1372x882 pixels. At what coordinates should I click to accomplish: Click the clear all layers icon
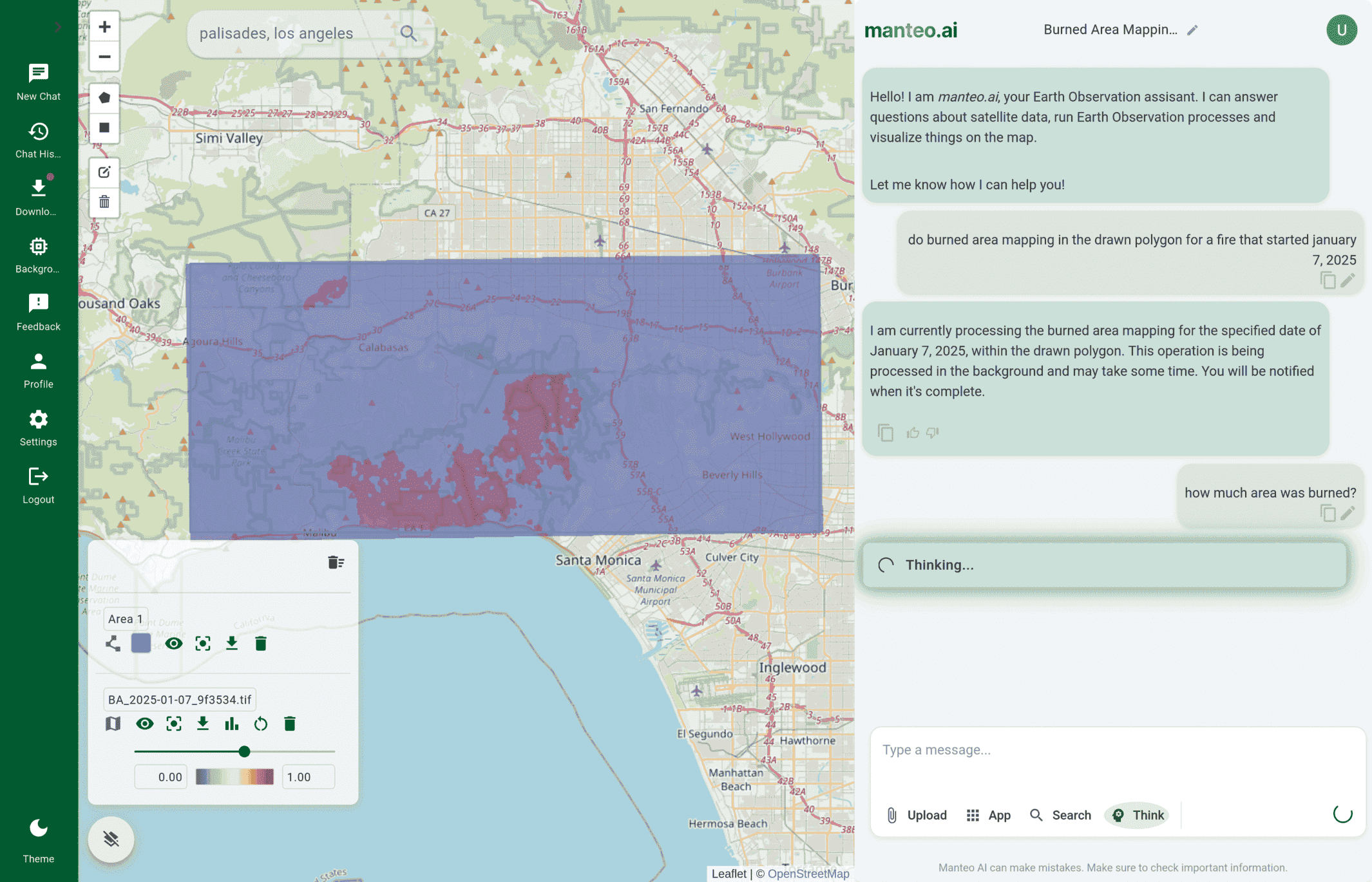336,562
